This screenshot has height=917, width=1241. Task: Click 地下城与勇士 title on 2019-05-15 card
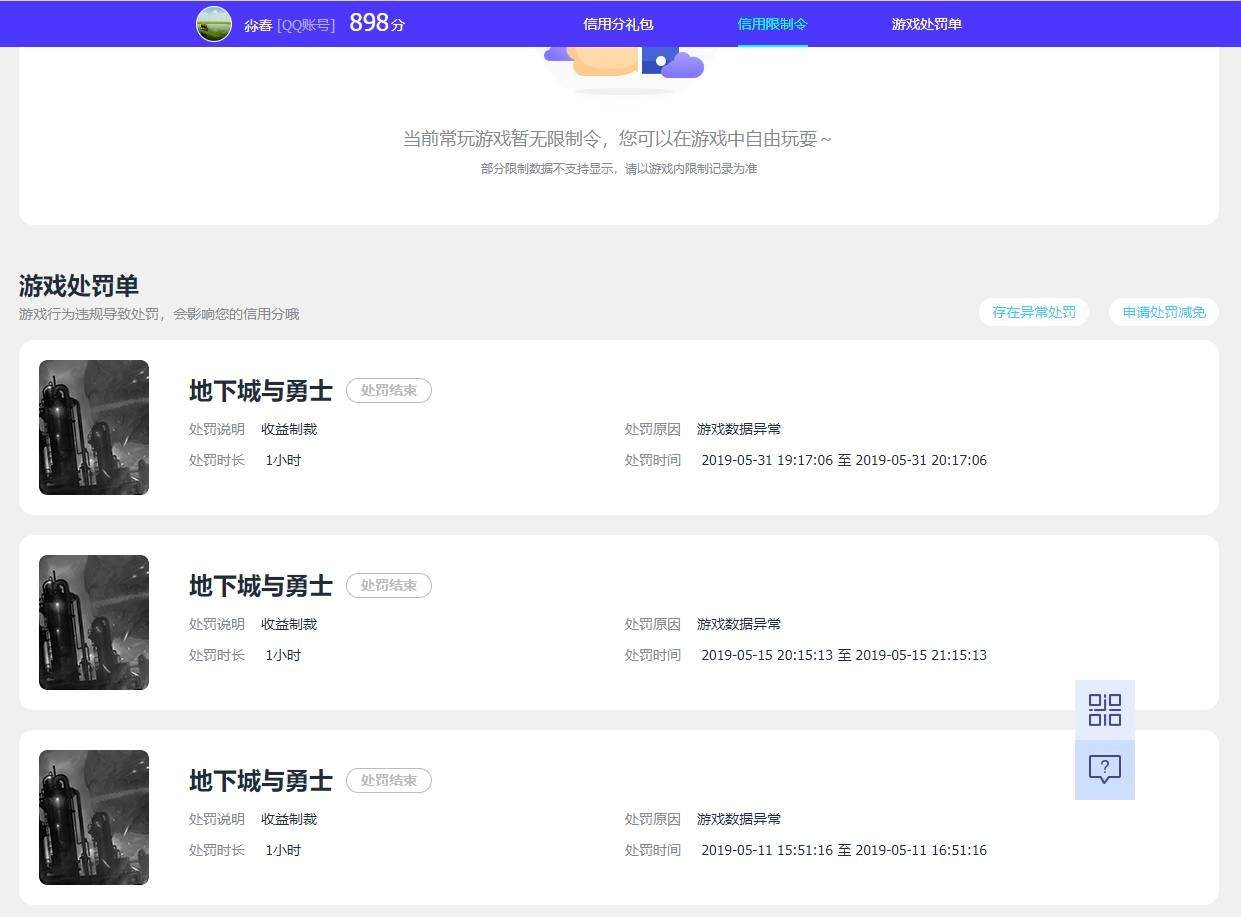(261, 585)
